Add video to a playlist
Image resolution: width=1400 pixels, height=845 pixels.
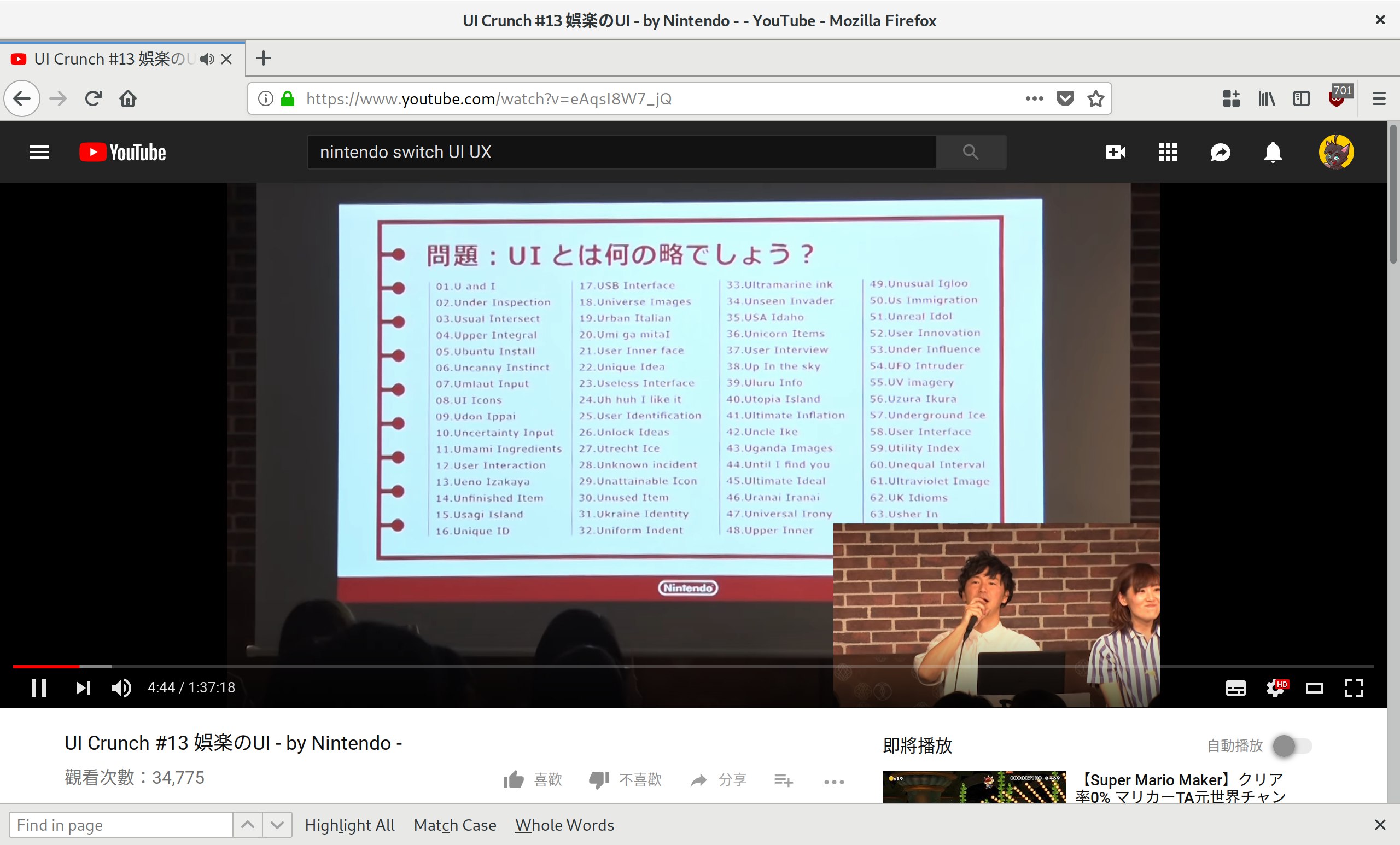pyautogui.click(x=784, y=780)
